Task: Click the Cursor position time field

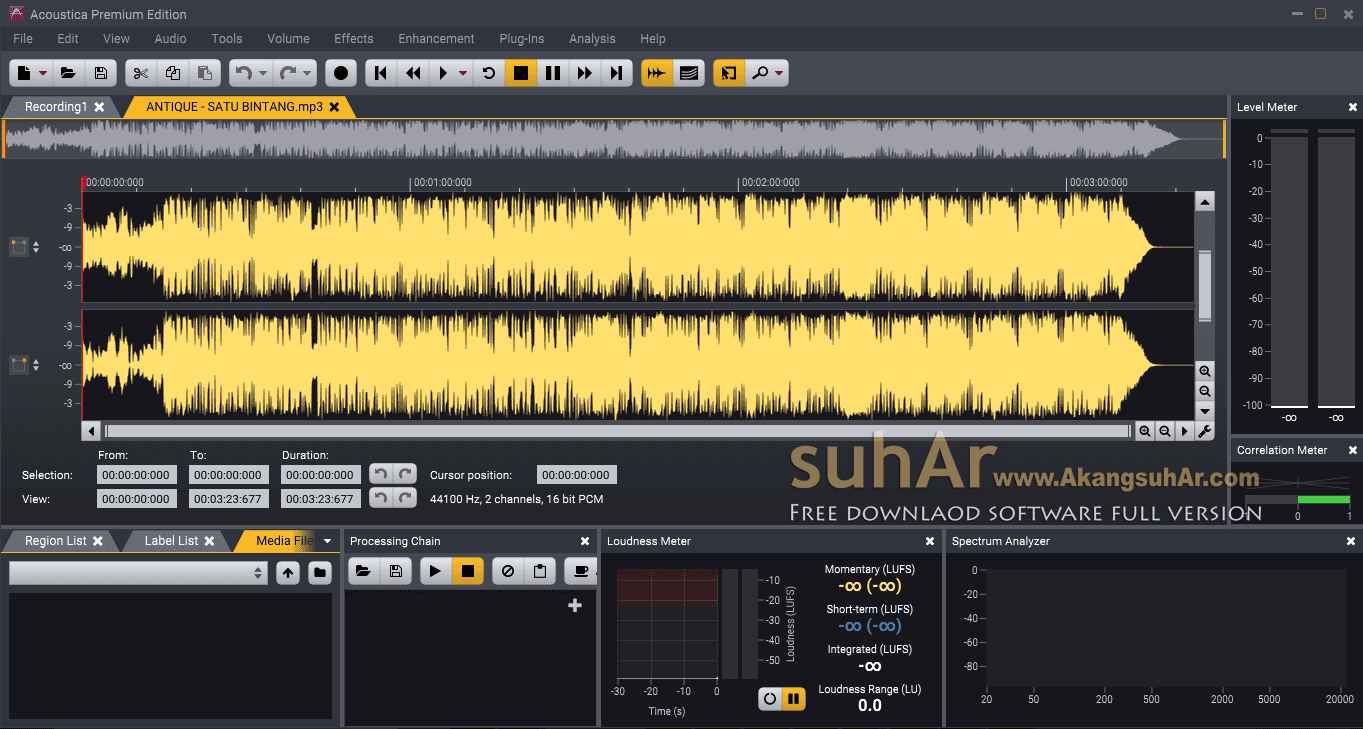Action: pyautogui.click(x=577, y=475)
